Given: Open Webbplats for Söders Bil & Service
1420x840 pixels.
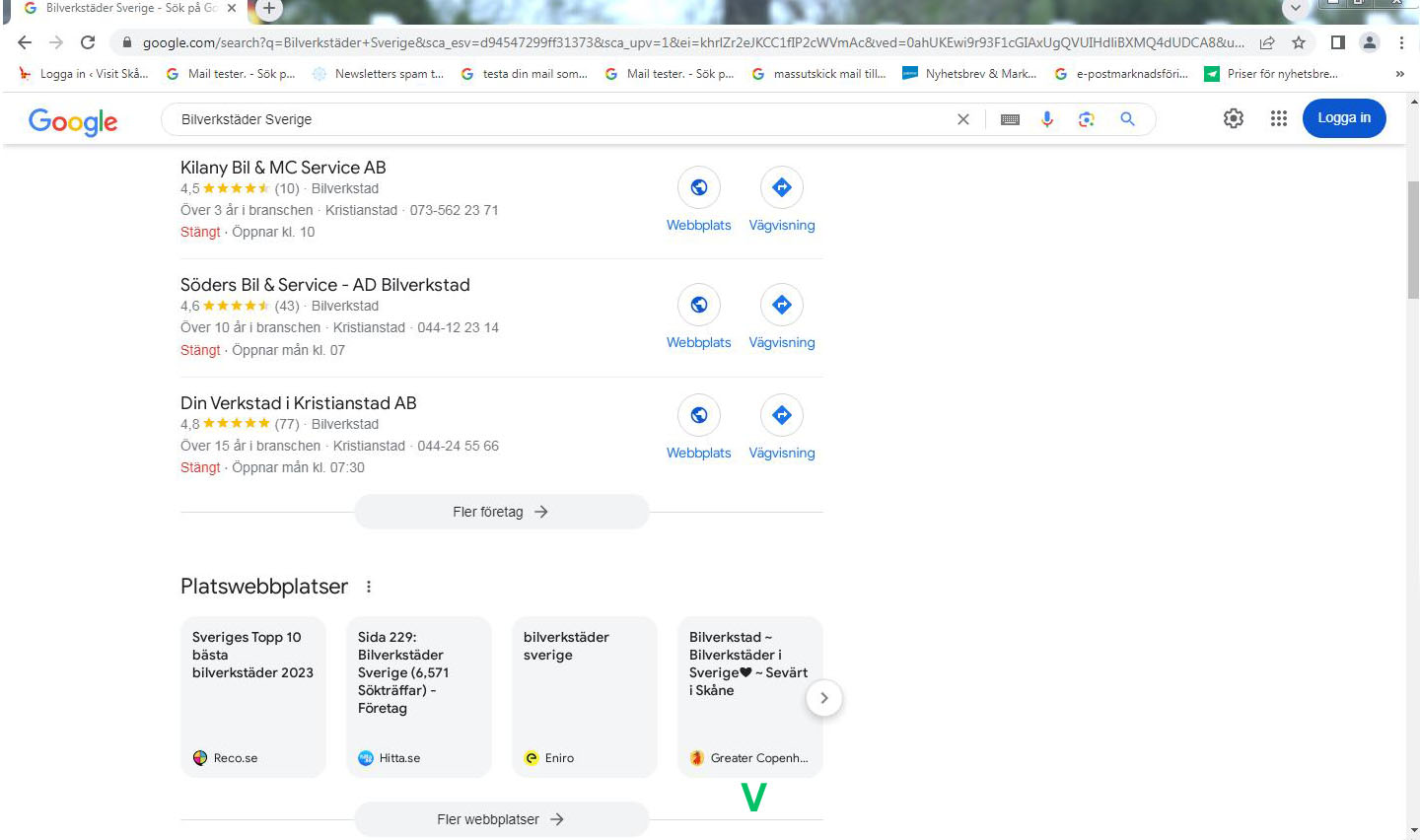Looking at the screenshot, I should [698, 317].
